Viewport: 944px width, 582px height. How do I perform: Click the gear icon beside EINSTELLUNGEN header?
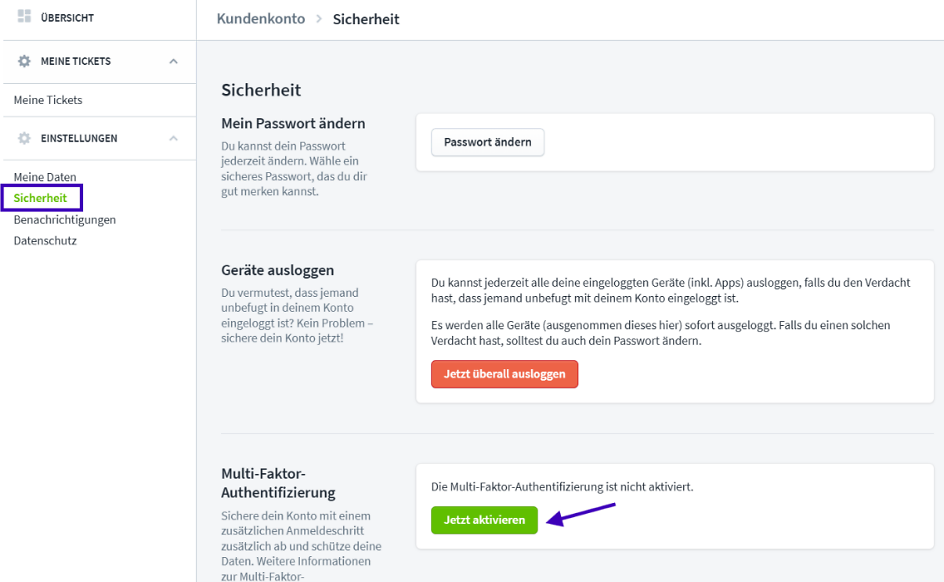pos(25,138)
